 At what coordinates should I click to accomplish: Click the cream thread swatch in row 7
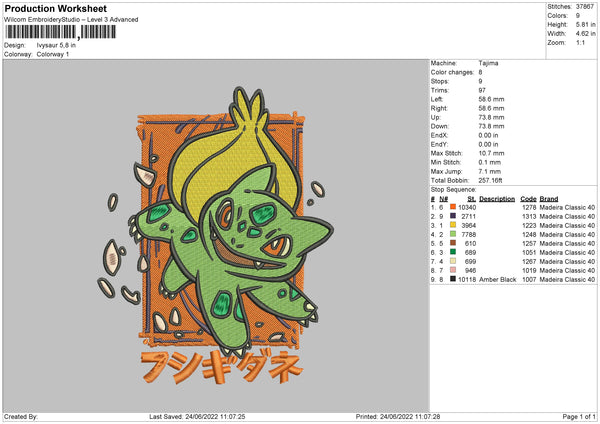coord(453,261)
